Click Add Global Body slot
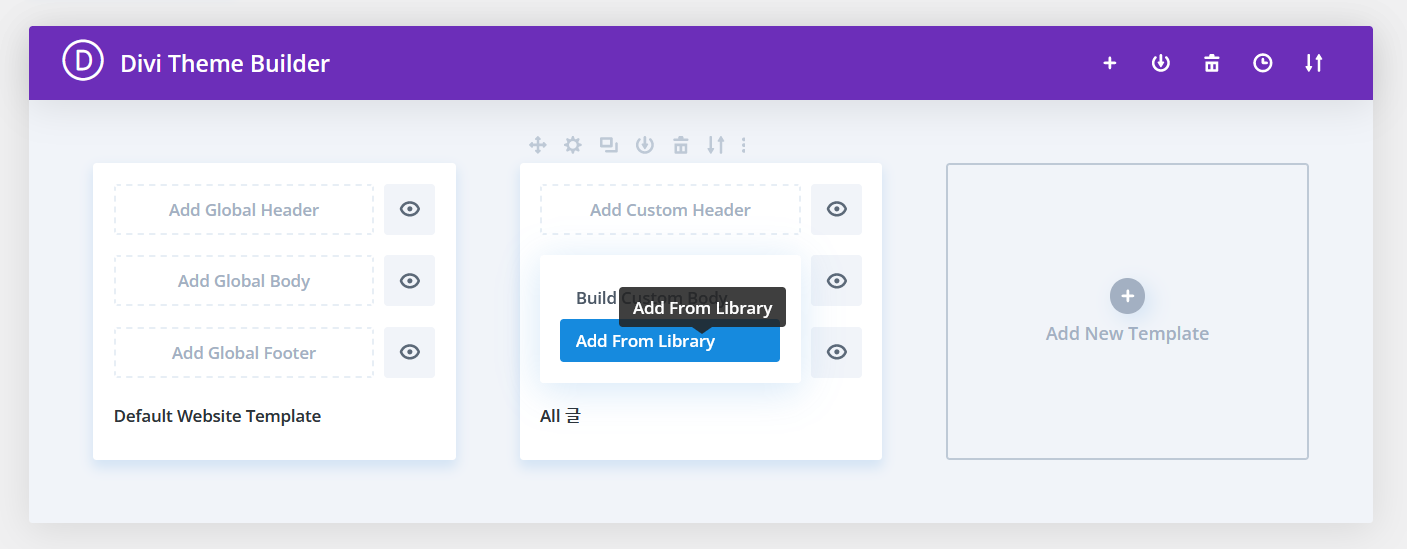This screenshot has height=549, width=1407. [x=244, y=281]
